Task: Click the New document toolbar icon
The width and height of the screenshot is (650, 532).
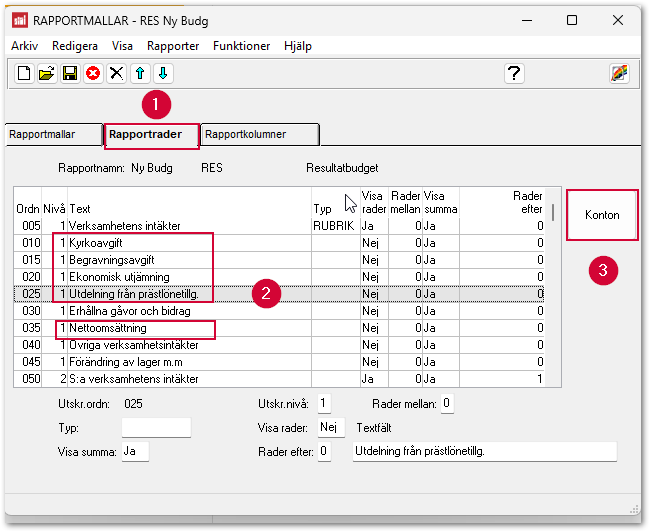Action: (x=24, y=73)
